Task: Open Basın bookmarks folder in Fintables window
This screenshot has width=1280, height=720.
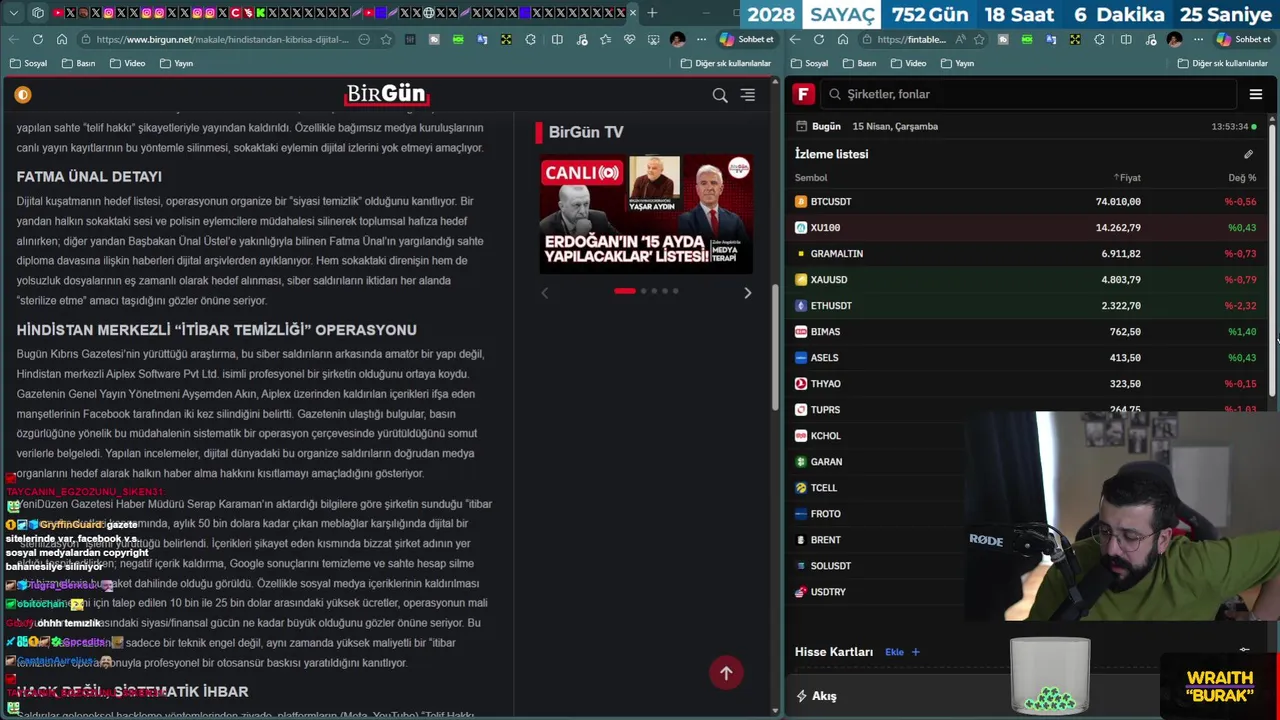Action: click(x=859, y=63)
